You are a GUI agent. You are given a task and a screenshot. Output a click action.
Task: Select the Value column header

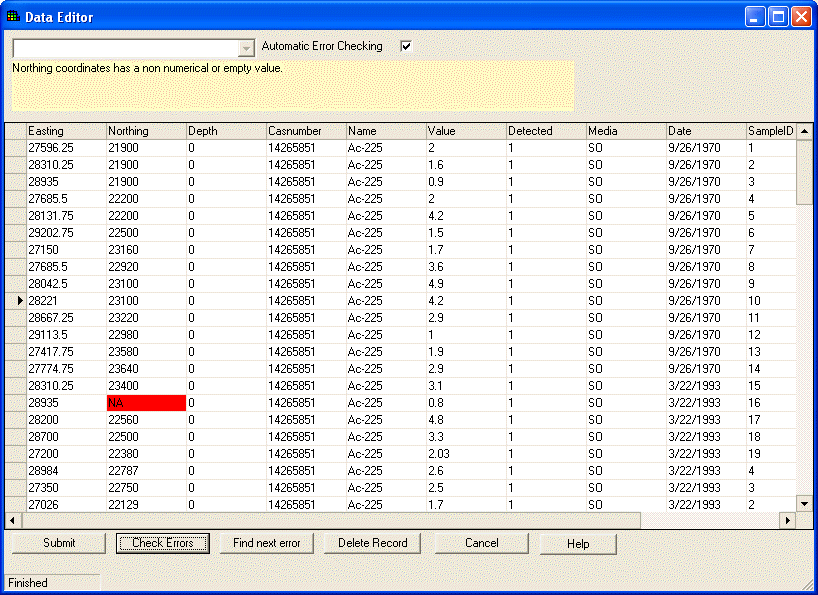[466, 131]
